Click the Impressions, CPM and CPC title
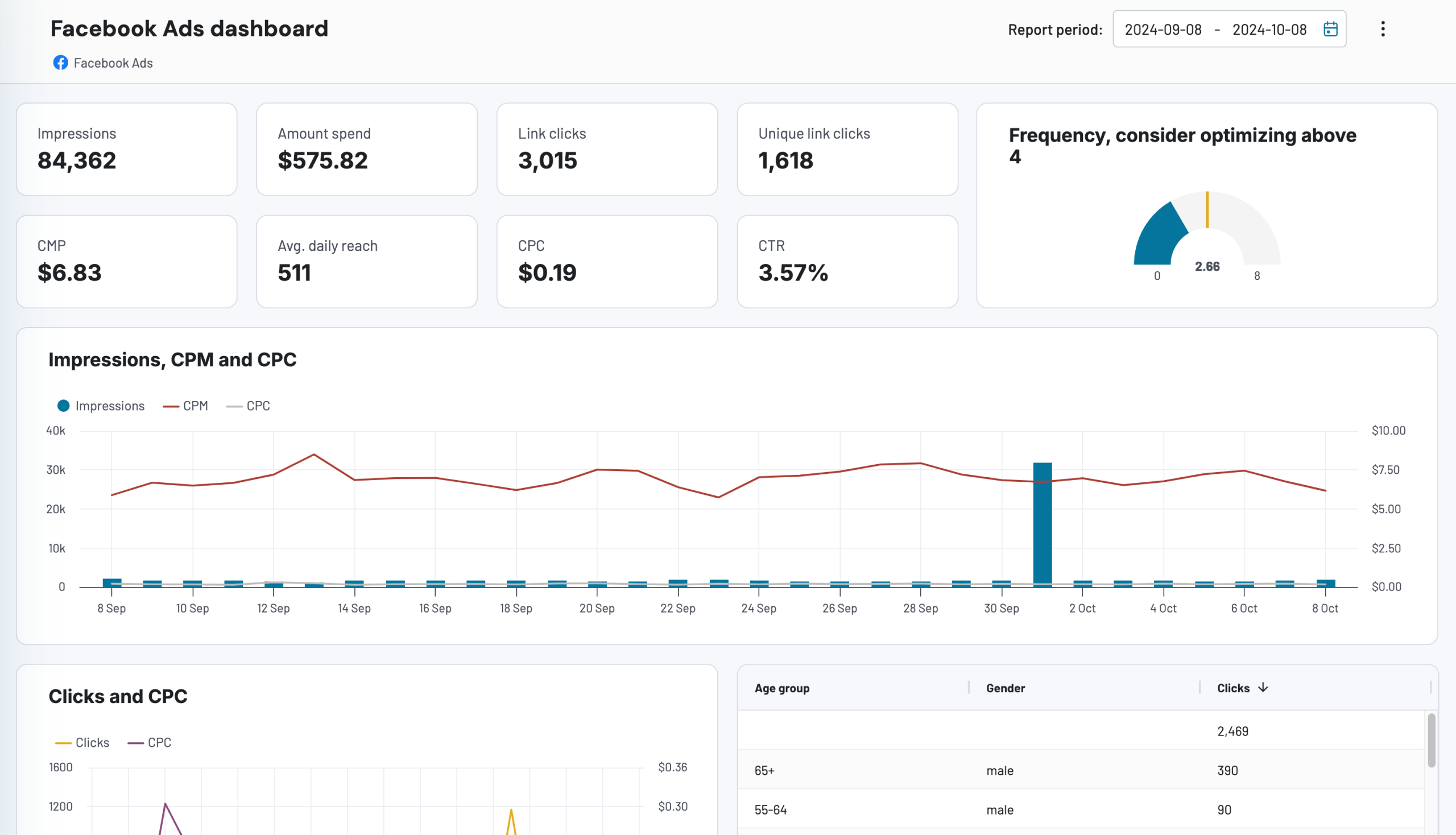Screen dimensions: 1456x835 coord(172,359)
